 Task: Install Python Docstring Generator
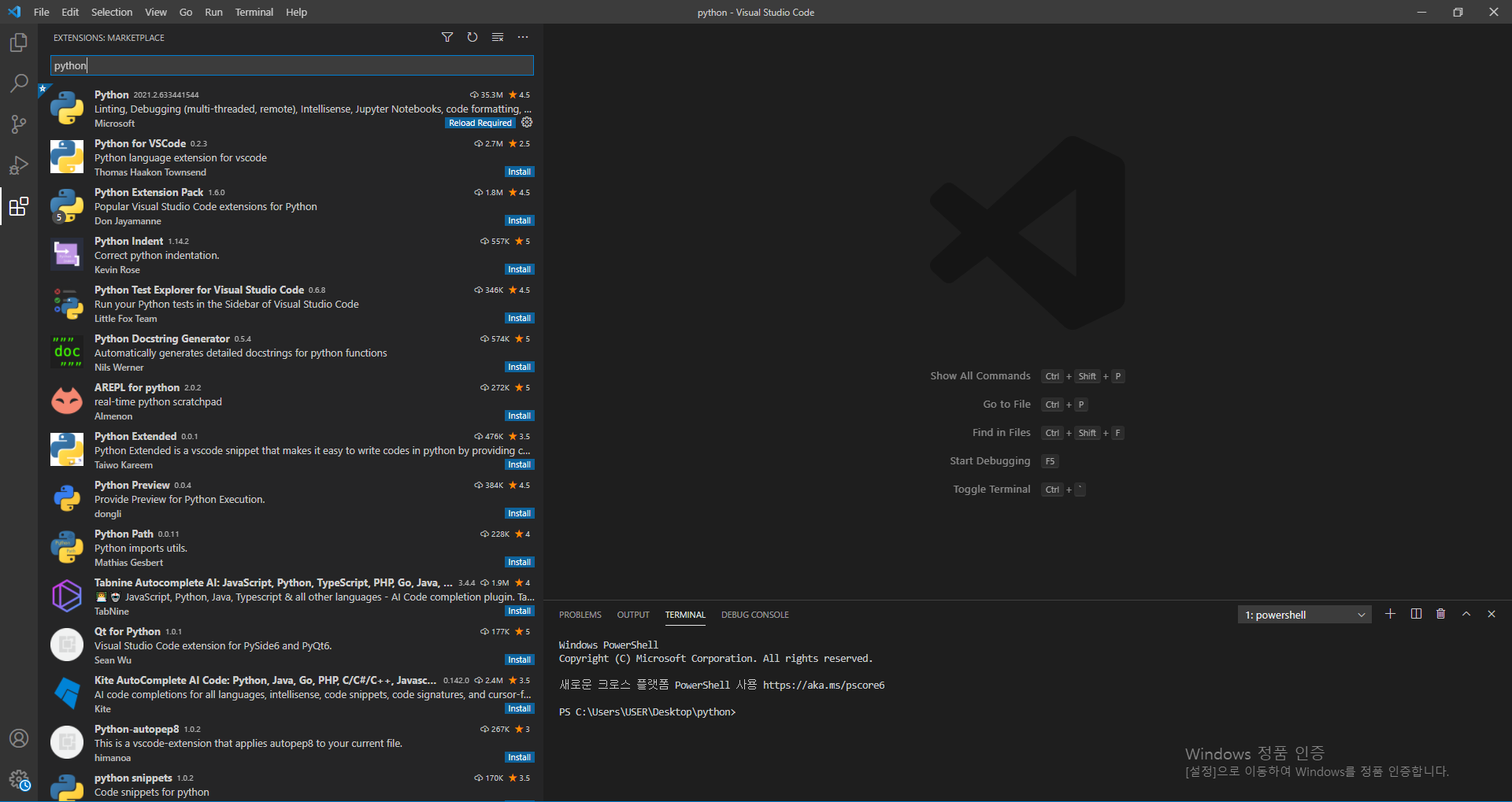pyautogui.click(x=519, y=367)
